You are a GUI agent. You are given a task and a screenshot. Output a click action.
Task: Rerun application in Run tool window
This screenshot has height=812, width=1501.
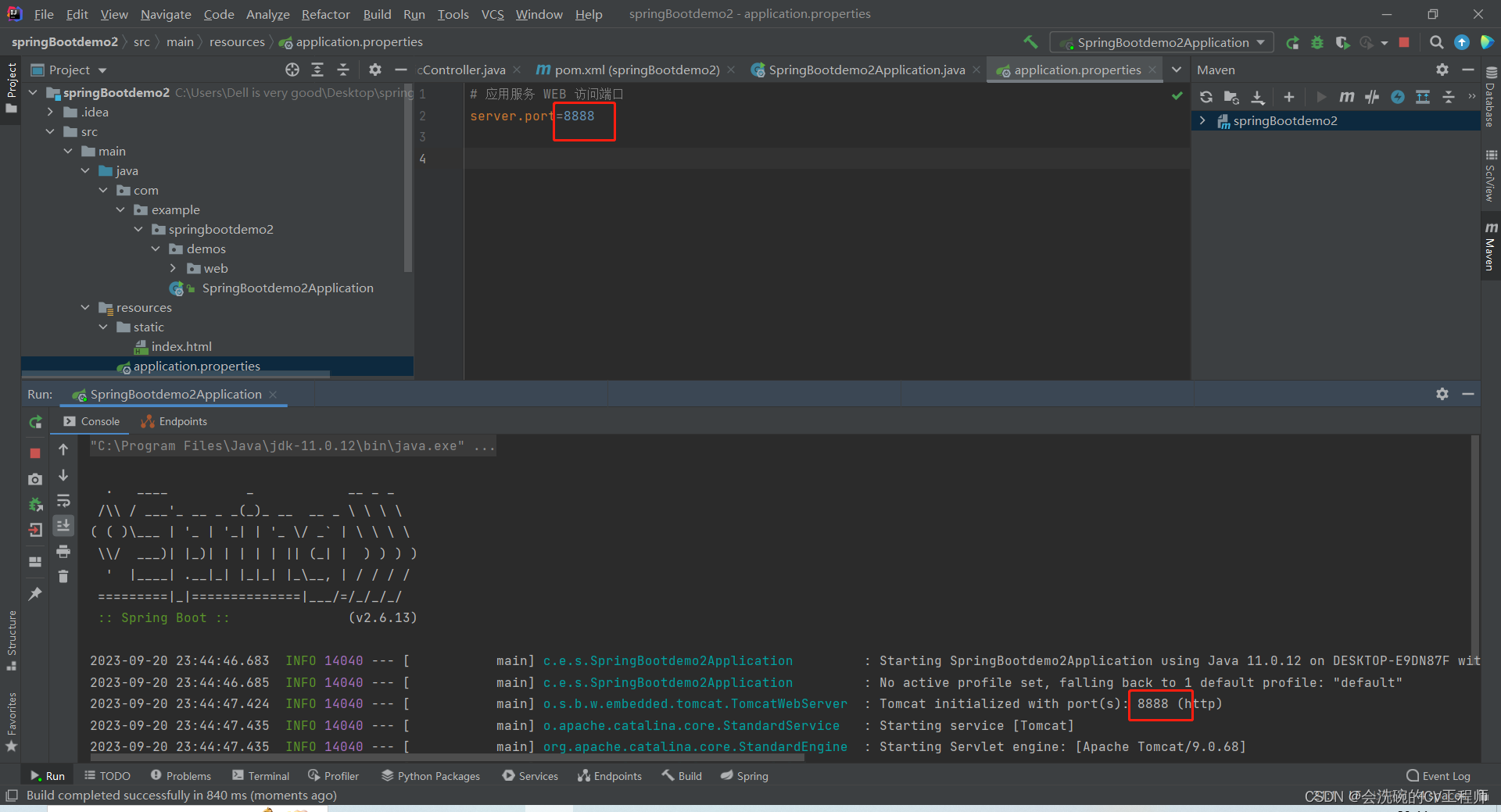coord(35,422)
